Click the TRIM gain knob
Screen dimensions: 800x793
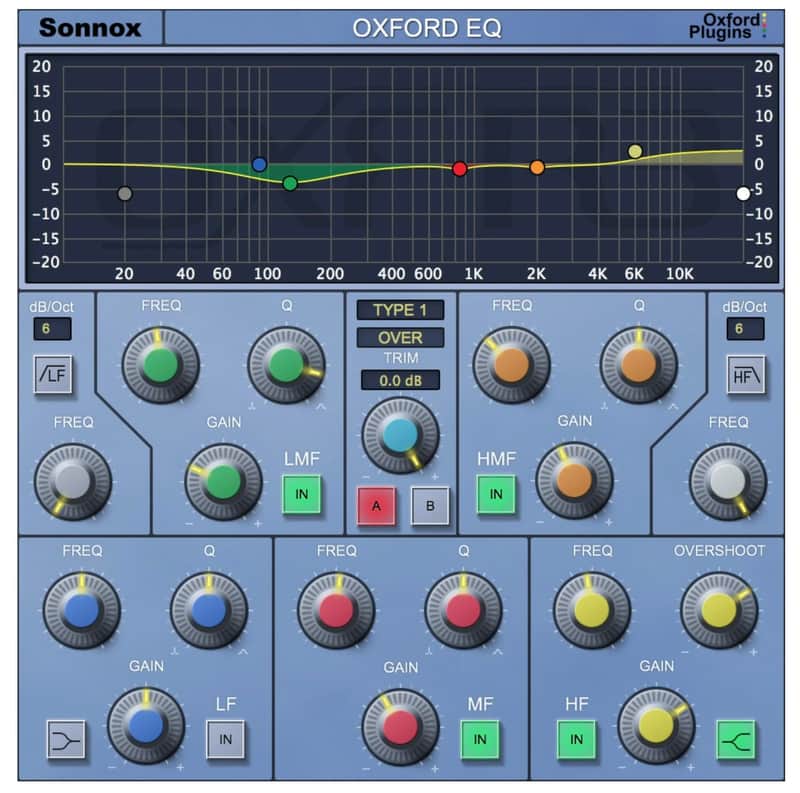point(398,437)
